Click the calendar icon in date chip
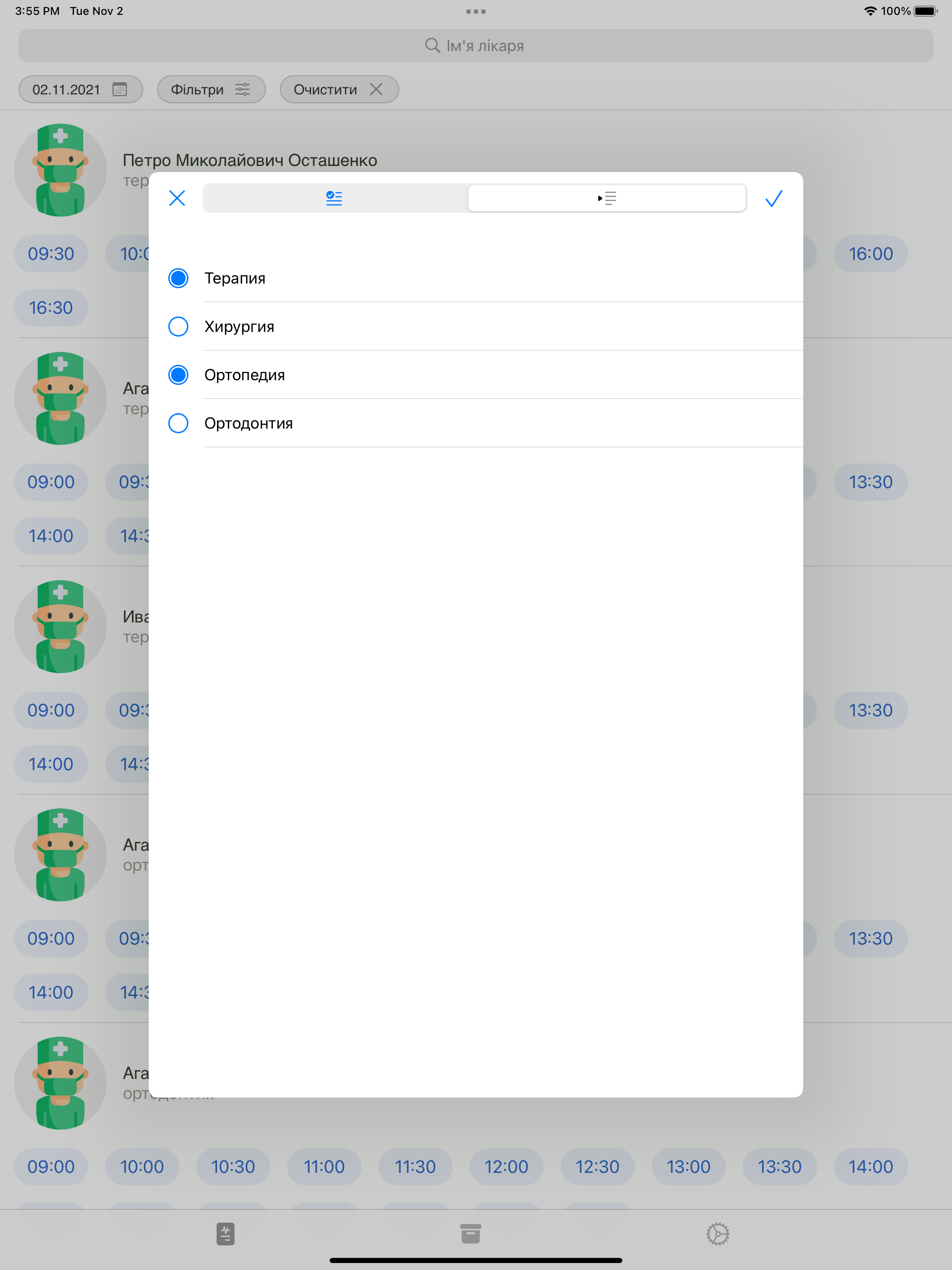Viewport: 952px width, 1270px height. 119,90
